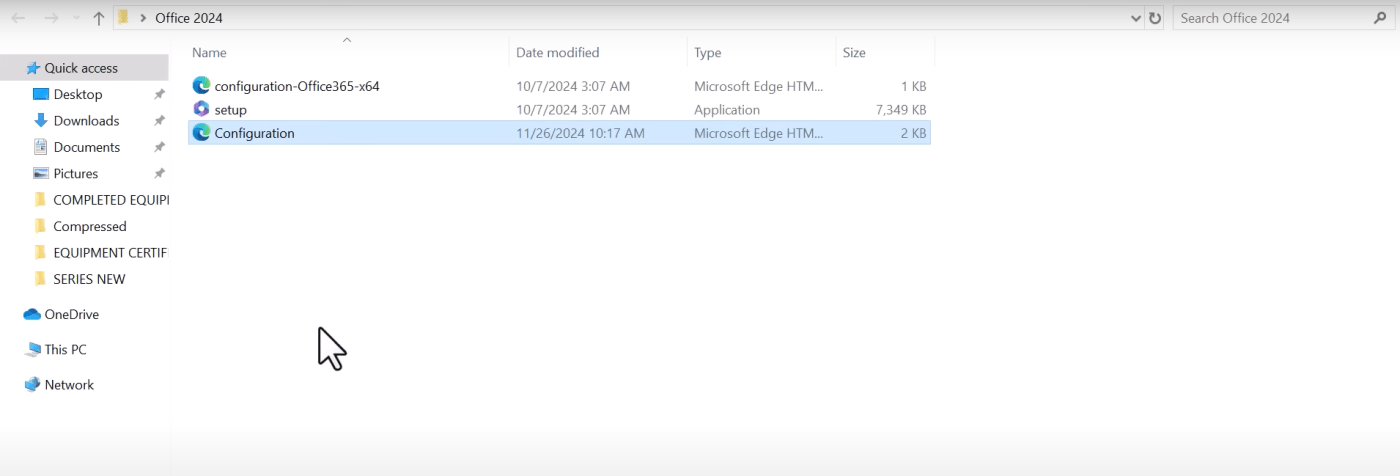Select the setup file name
Viewport: 1400px width, 476px height.
231,110
